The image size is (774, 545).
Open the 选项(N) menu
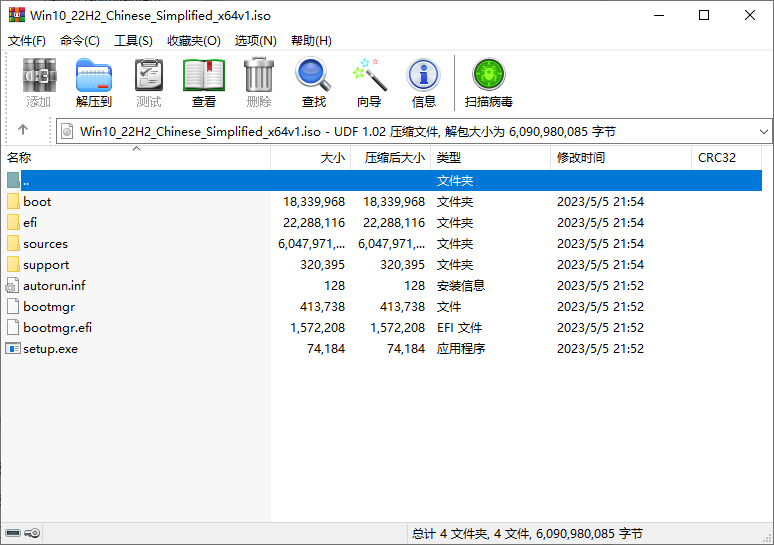click(x=255, y=40)
